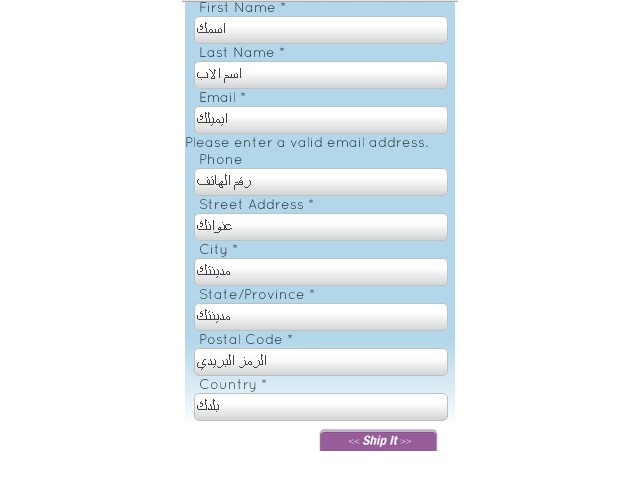Click the "Country *" label
The height and width of the screenshot is (480, 640).
click(x=232, y=385)
